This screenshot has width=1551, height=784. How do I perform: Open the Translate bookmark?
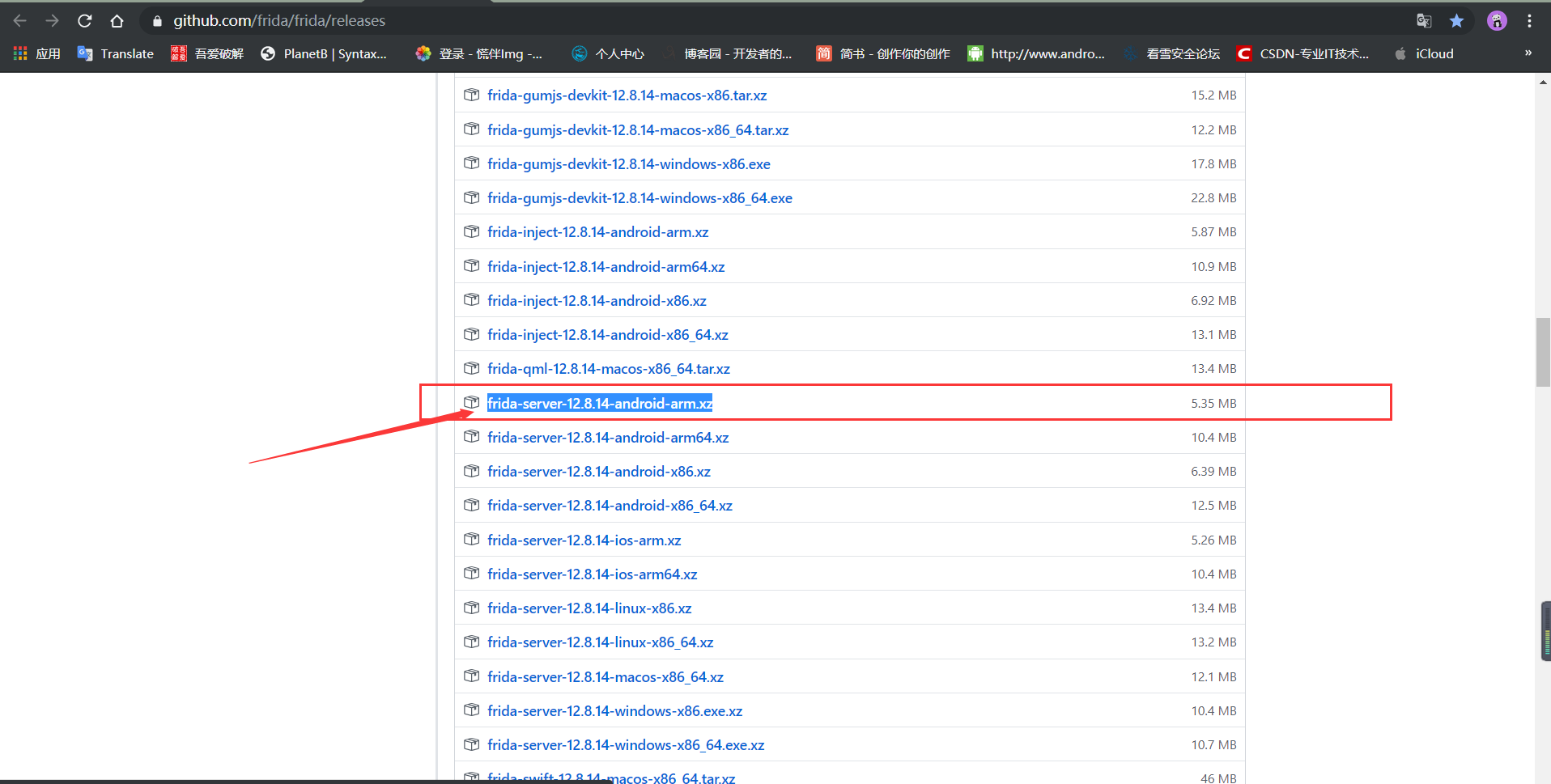coord(116,53)
